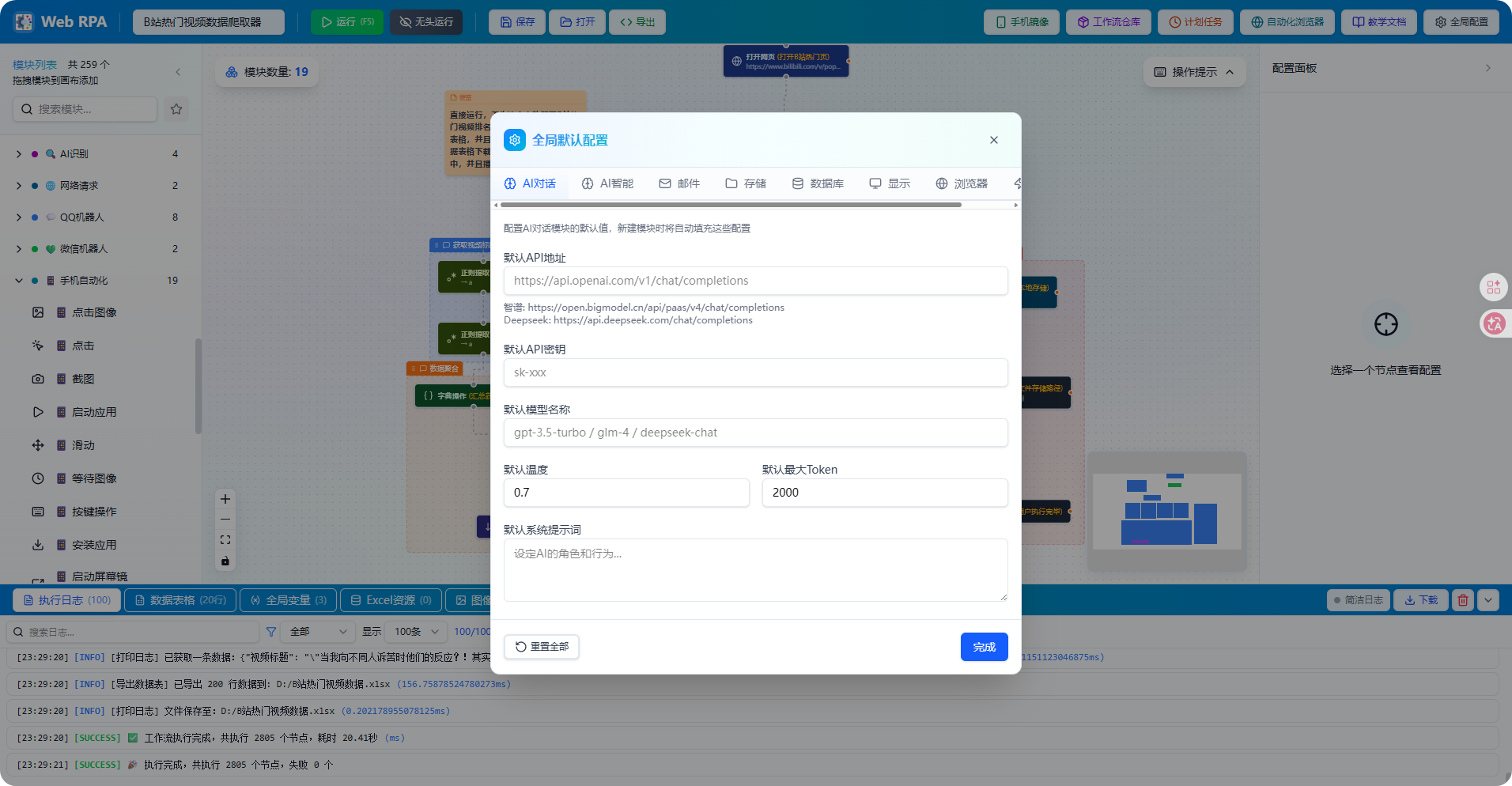Open the 计划任务 scheduler
The height and width of the screenshot is (786, 1512).
point(1195,21)
